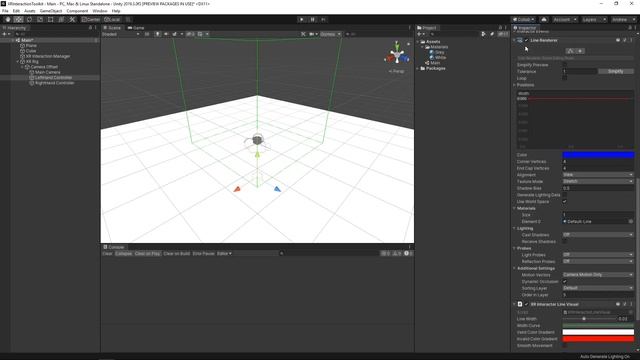640x360 pixels.
Task: Select the Rect tool in the toolbar
Action: (51, 20)
